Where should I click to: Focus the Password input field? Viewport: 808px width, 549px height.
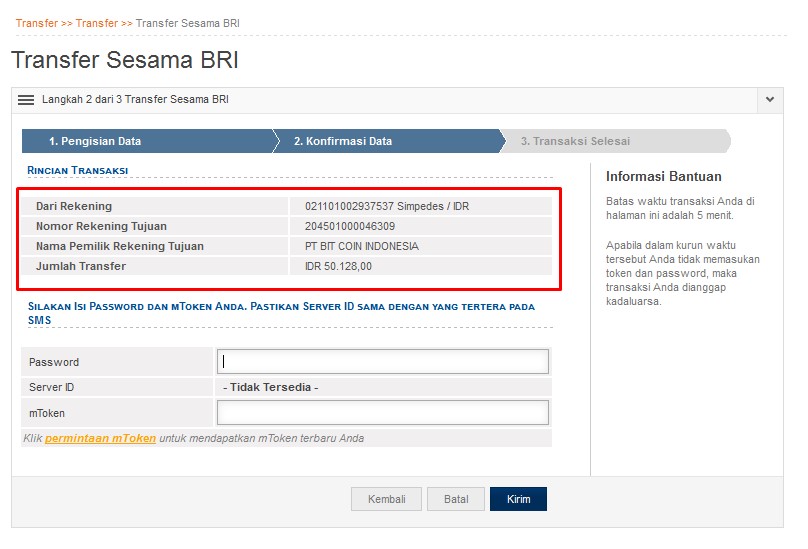383,362
